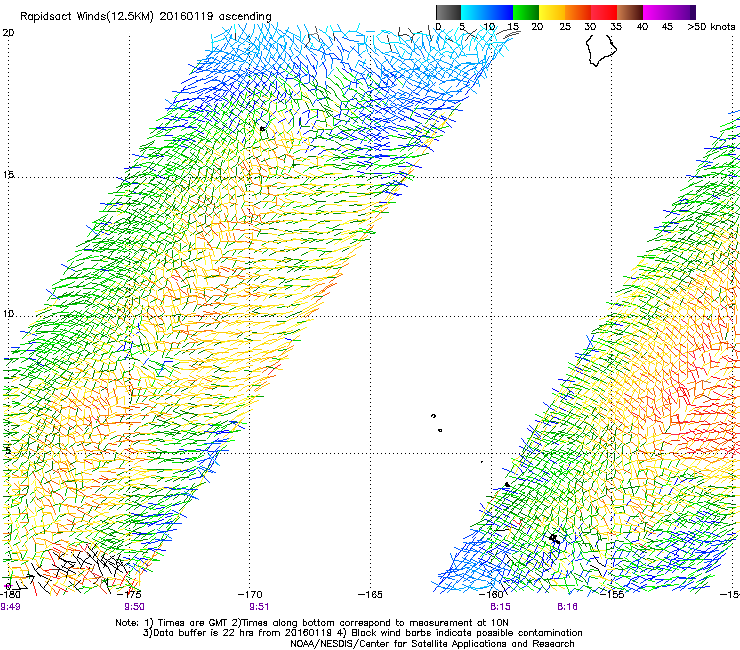Click the Hawaii Big Island outline
Screen dimensions: 740x650
coord(601,50)
